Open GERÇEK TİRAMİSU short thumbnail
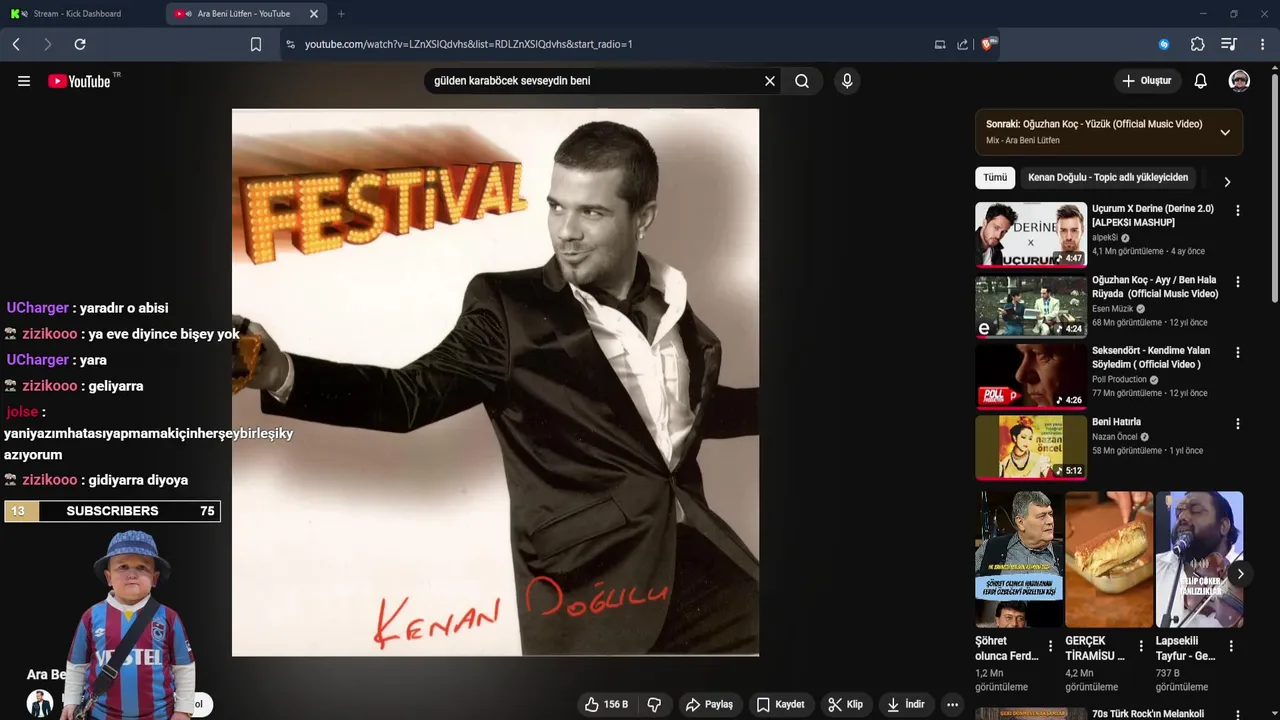 point(1109,559)
